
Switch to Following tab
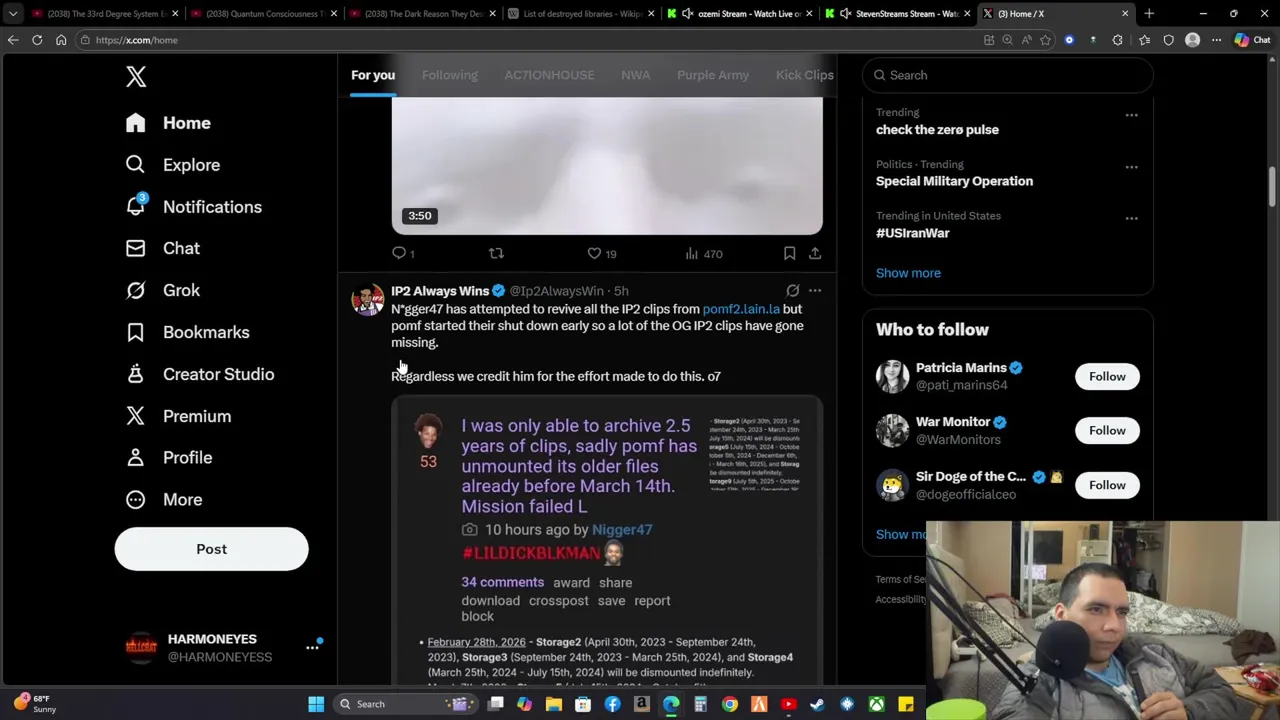pos(449,75)
